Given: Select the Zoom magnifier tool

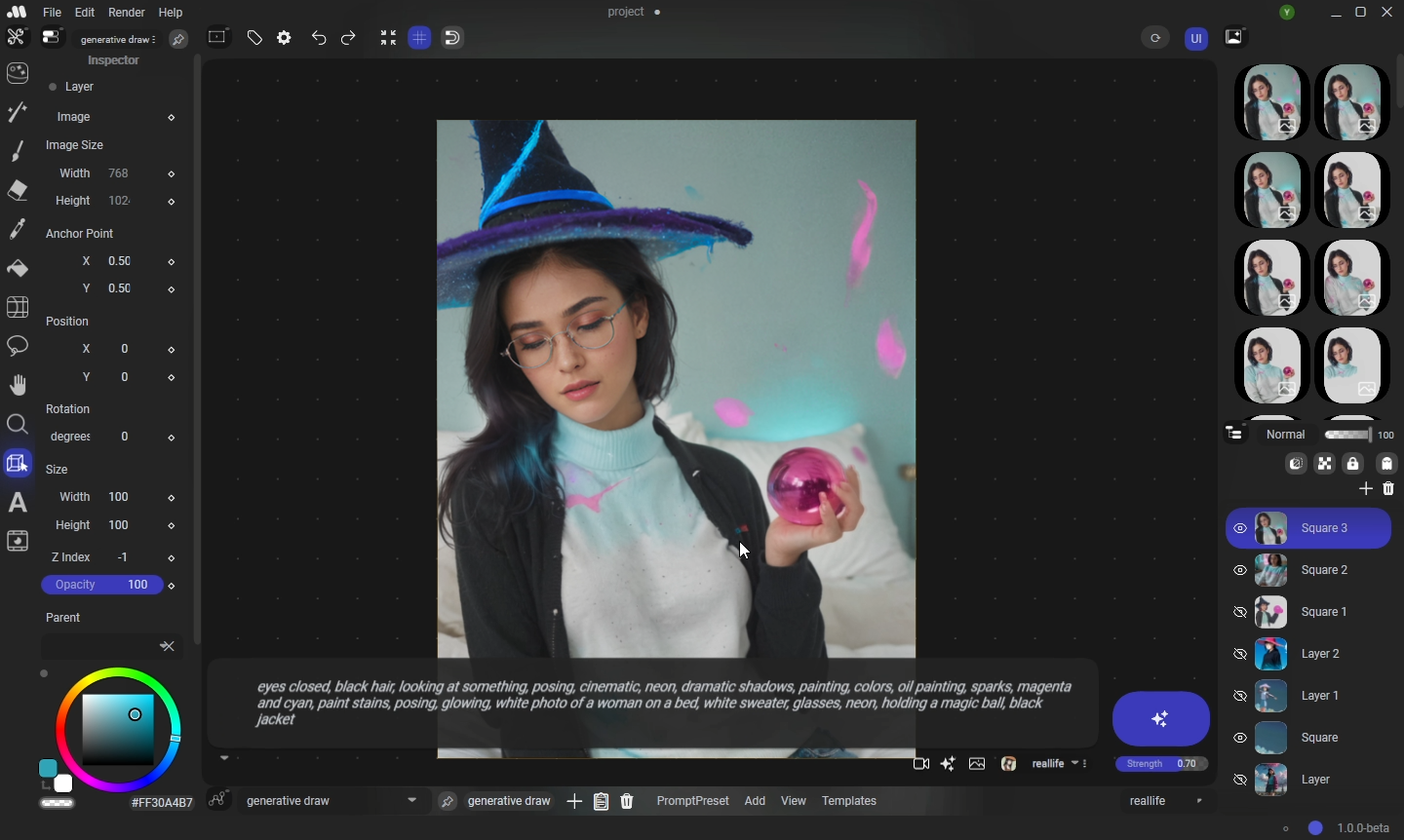Looking at the screenshot, I should tap(18, 425).
